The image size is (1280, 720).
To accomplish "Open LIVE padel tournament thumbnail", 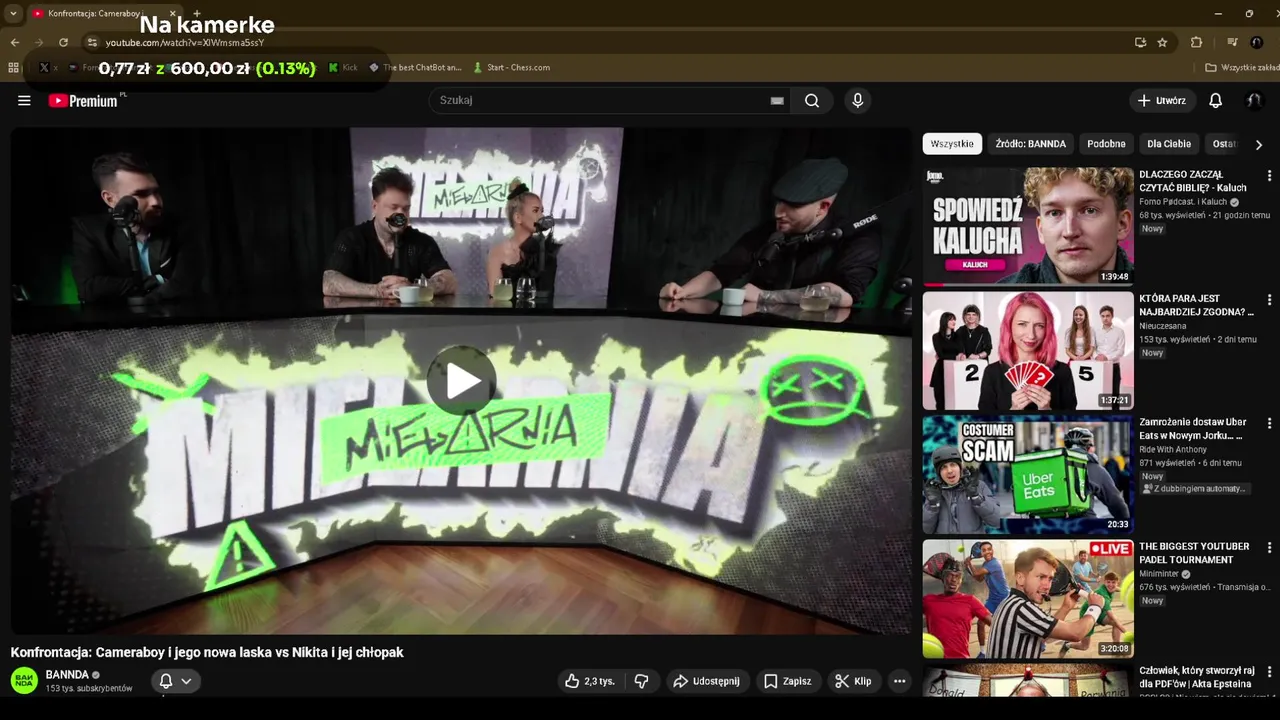I will pyautogui.click(x=1028, y=599).
